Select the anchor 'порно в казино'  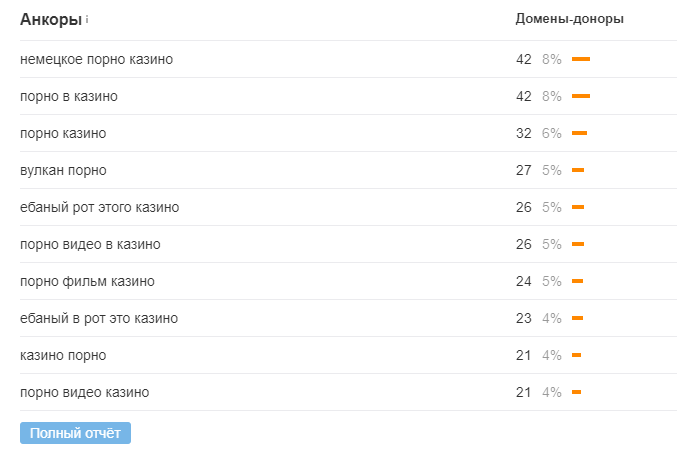[x=69, y=96]
